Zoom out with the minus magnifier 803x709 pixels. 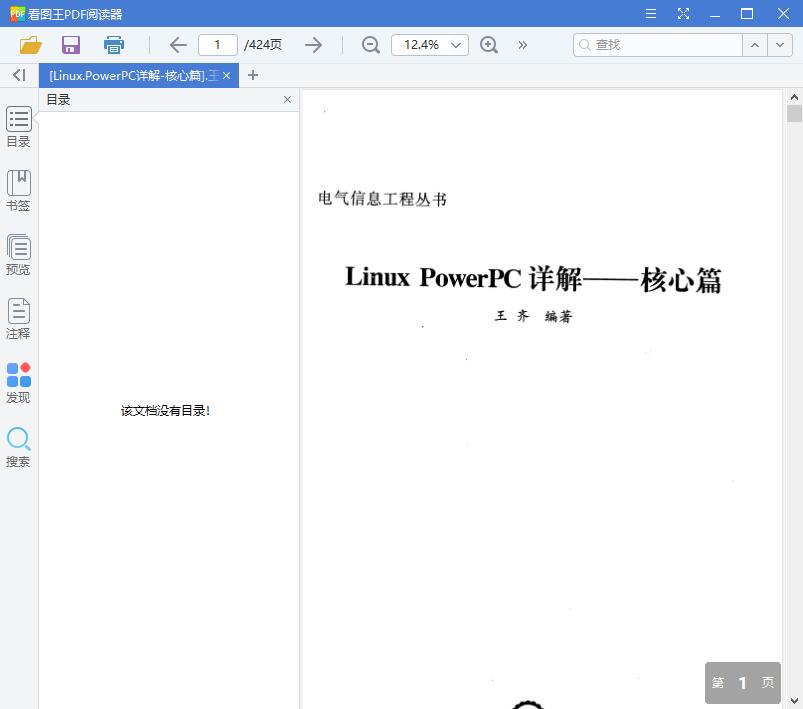click(x=370, y=45)
